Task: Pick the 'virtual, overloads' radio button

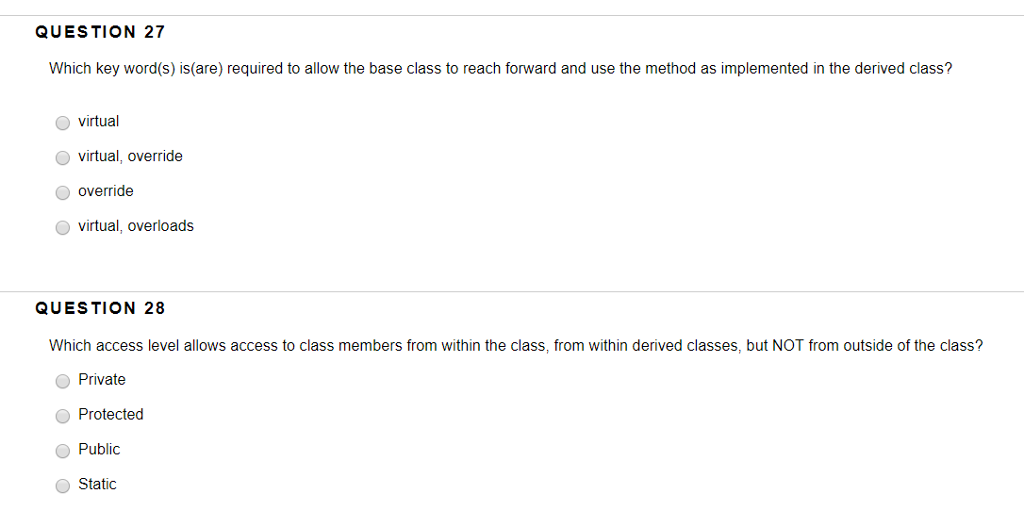Action: tap(63, 227)
